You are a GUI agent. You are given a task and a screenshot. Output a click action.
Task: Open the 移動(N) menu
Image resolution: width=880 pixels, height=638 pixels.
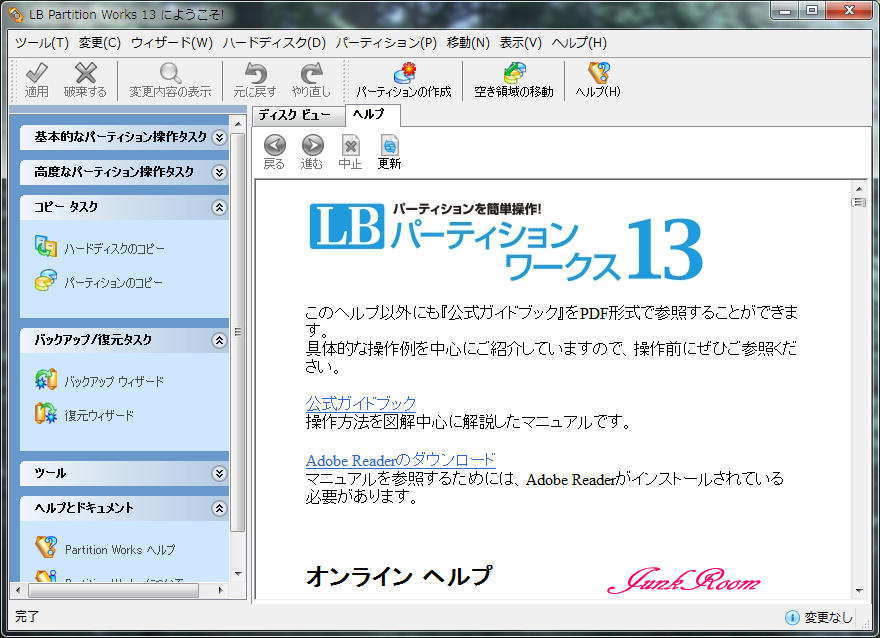click(468, 43)
